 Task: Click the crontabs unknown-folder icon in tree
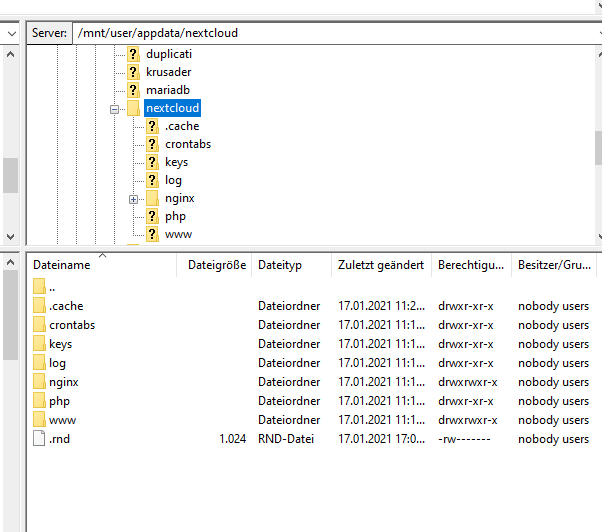[x=152, y=144]
